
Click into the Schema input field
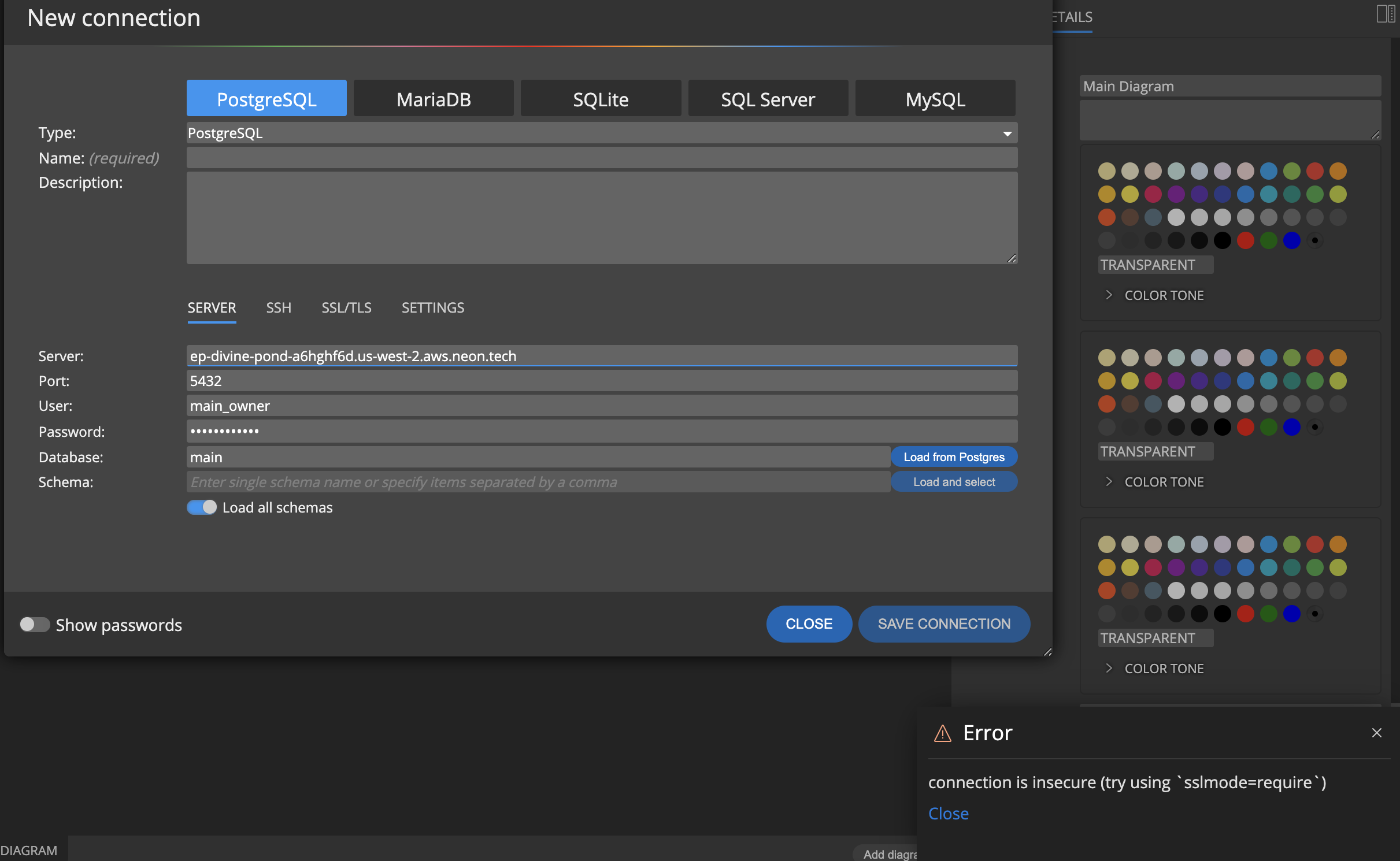(x=538, y=482)
